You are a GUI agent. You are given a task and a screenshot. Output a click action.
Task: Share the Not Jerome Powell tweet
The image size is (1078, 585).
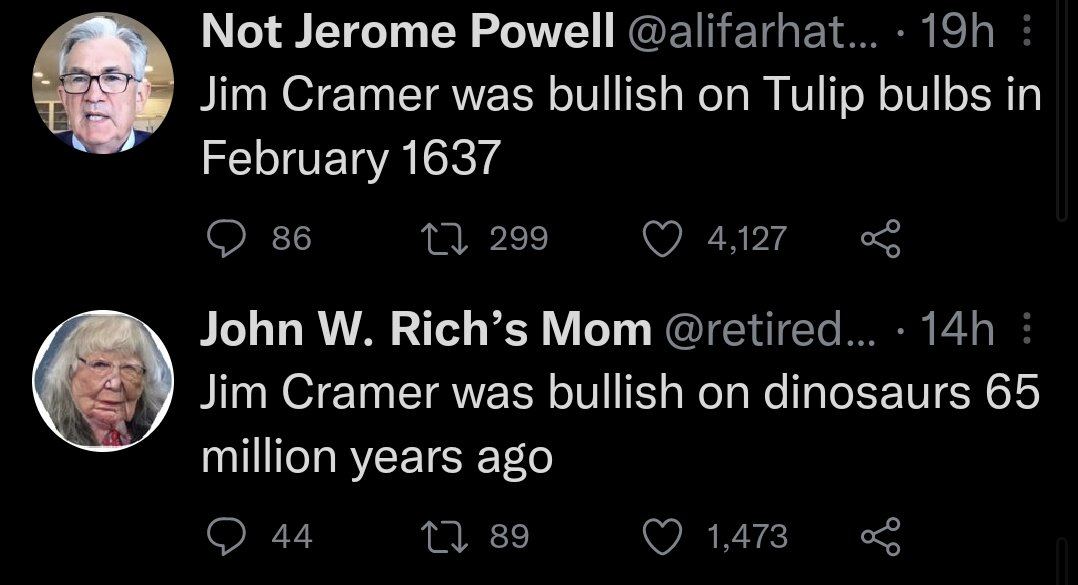tap(881, 239)
